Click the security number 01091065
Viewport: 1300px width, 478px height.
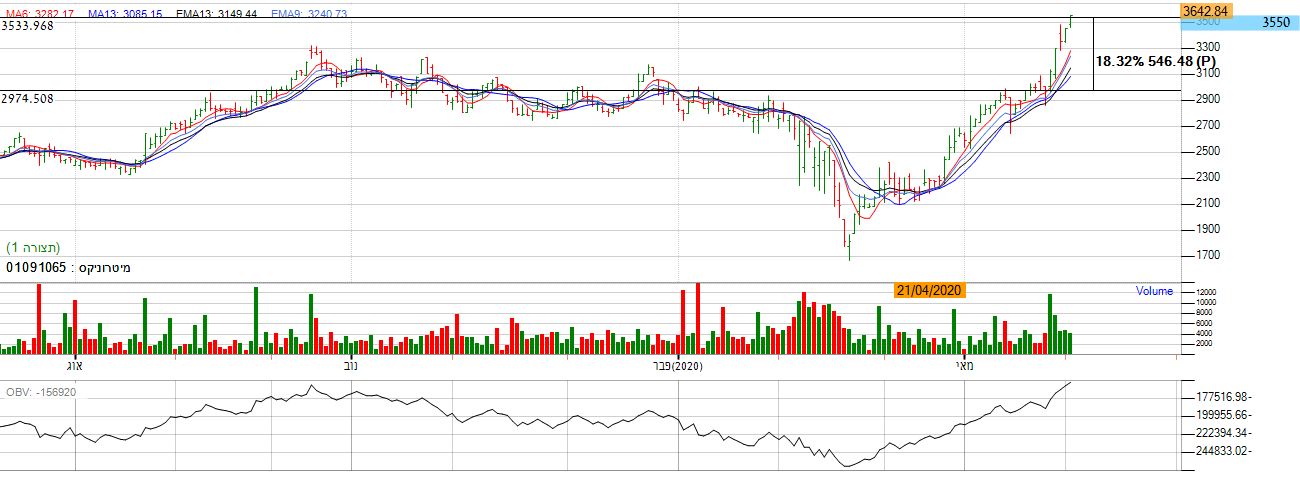click(x=36, y=268)
